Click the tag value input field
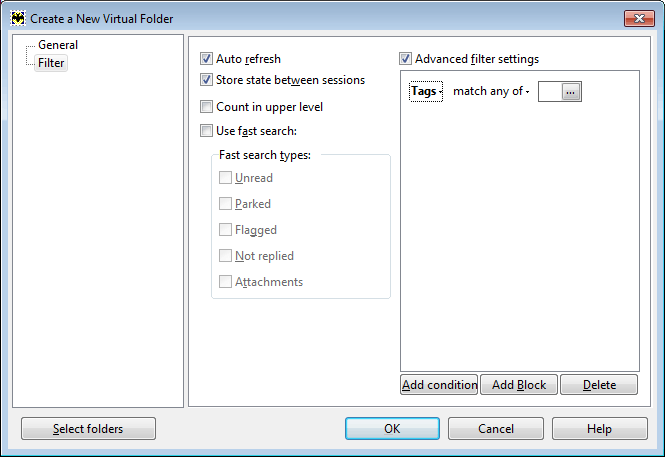This screenshot has height=457, width=665. (550, 92)
